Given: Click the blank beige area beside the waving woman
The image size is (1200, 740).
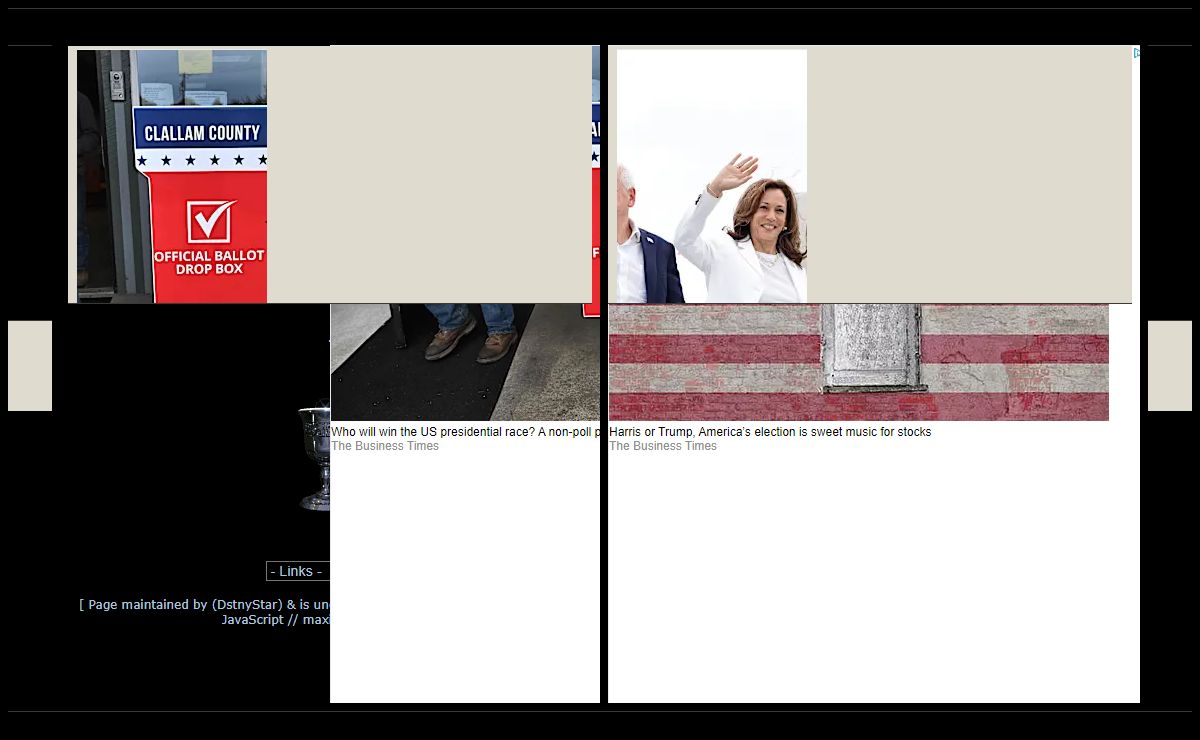Looking at the screenshot, I should [968, 175].
